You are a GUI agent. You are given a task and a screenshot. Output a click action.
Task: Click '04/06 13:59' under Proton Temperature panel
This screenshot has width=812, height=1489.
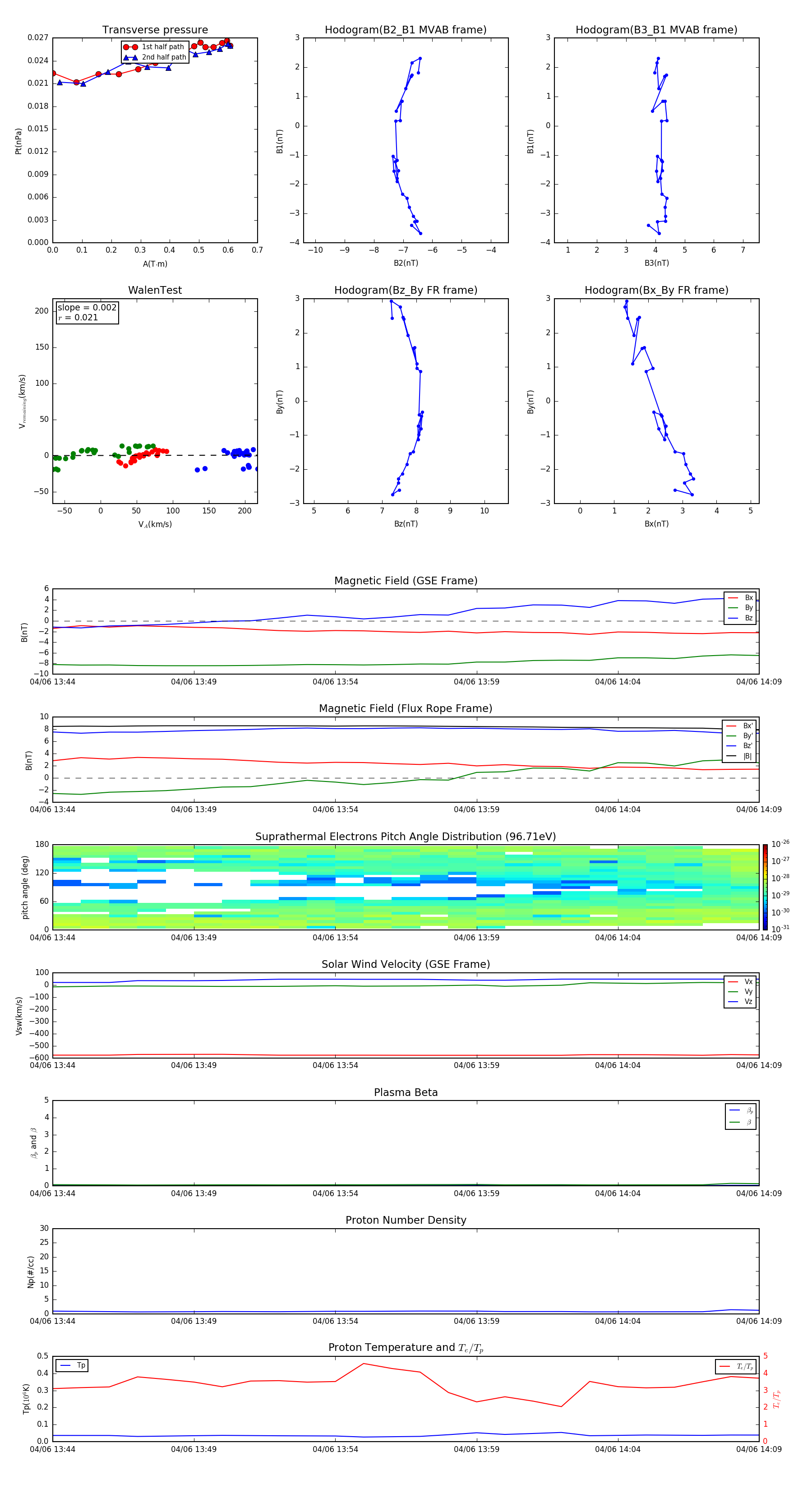click(x=476, y=1449)
